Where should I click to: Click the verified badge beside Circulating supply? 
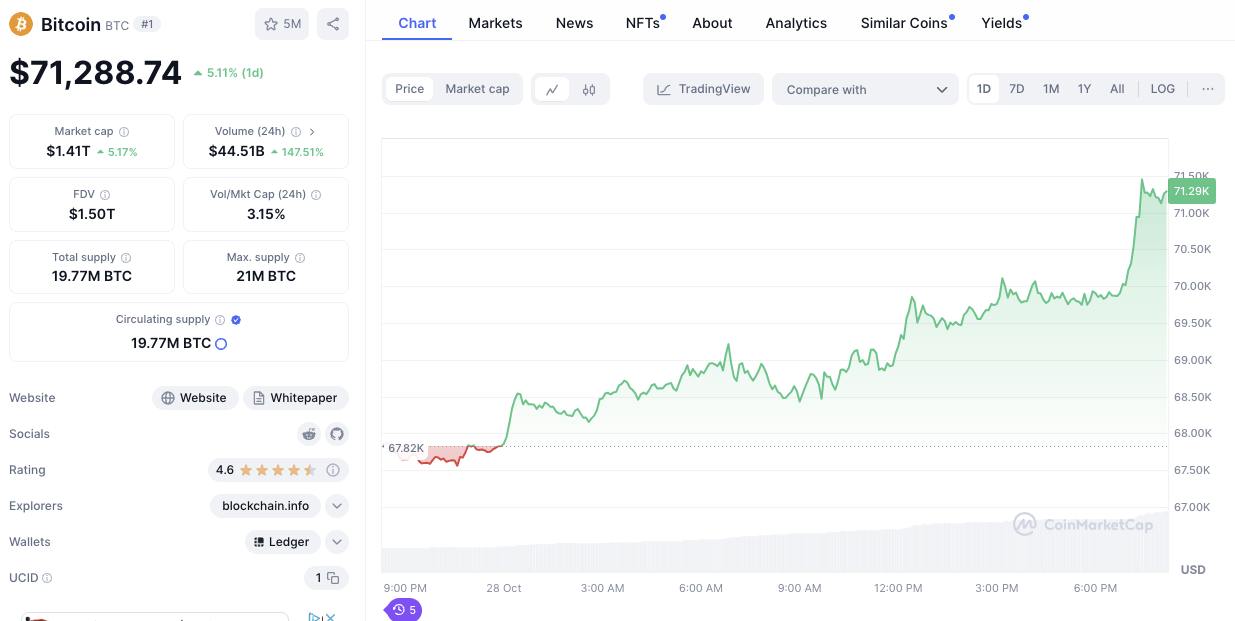[x=236, y=320]
